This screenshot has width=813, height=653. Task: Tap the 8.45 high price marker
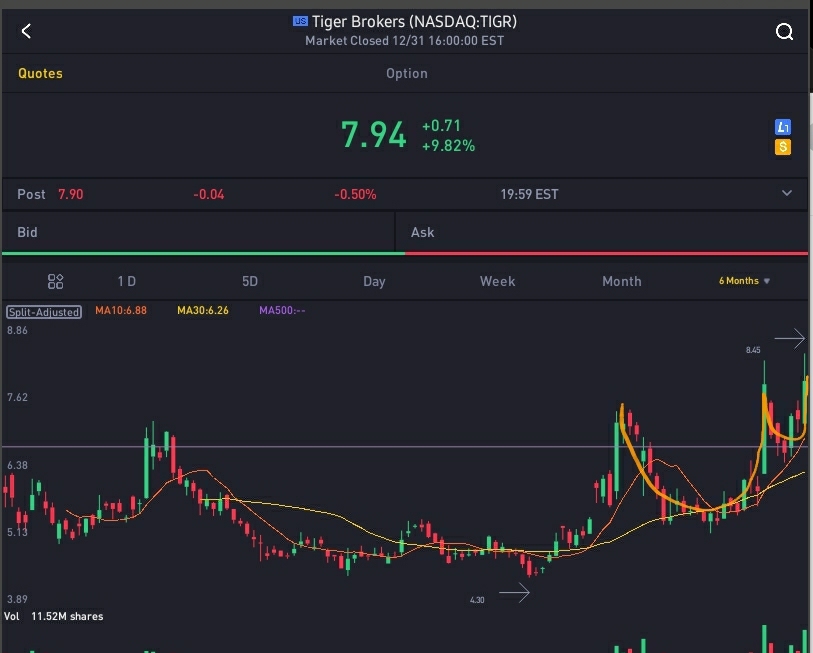click(753, 350)
